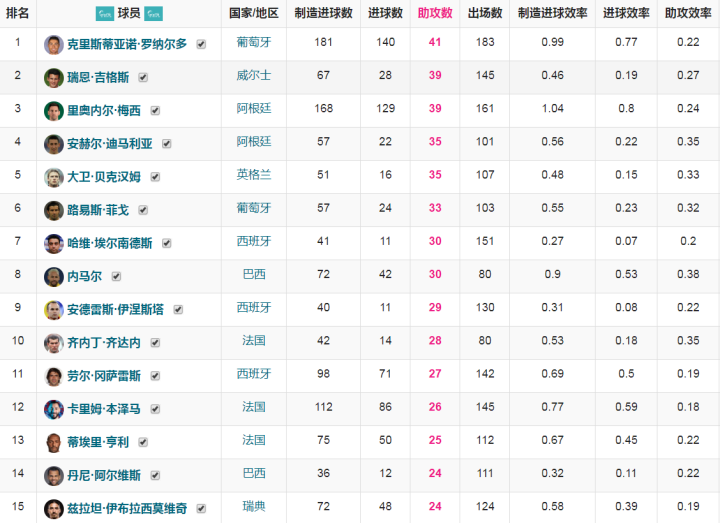Sort by the 进球数 column header
The image size is (720, 523).
[384, 13]
